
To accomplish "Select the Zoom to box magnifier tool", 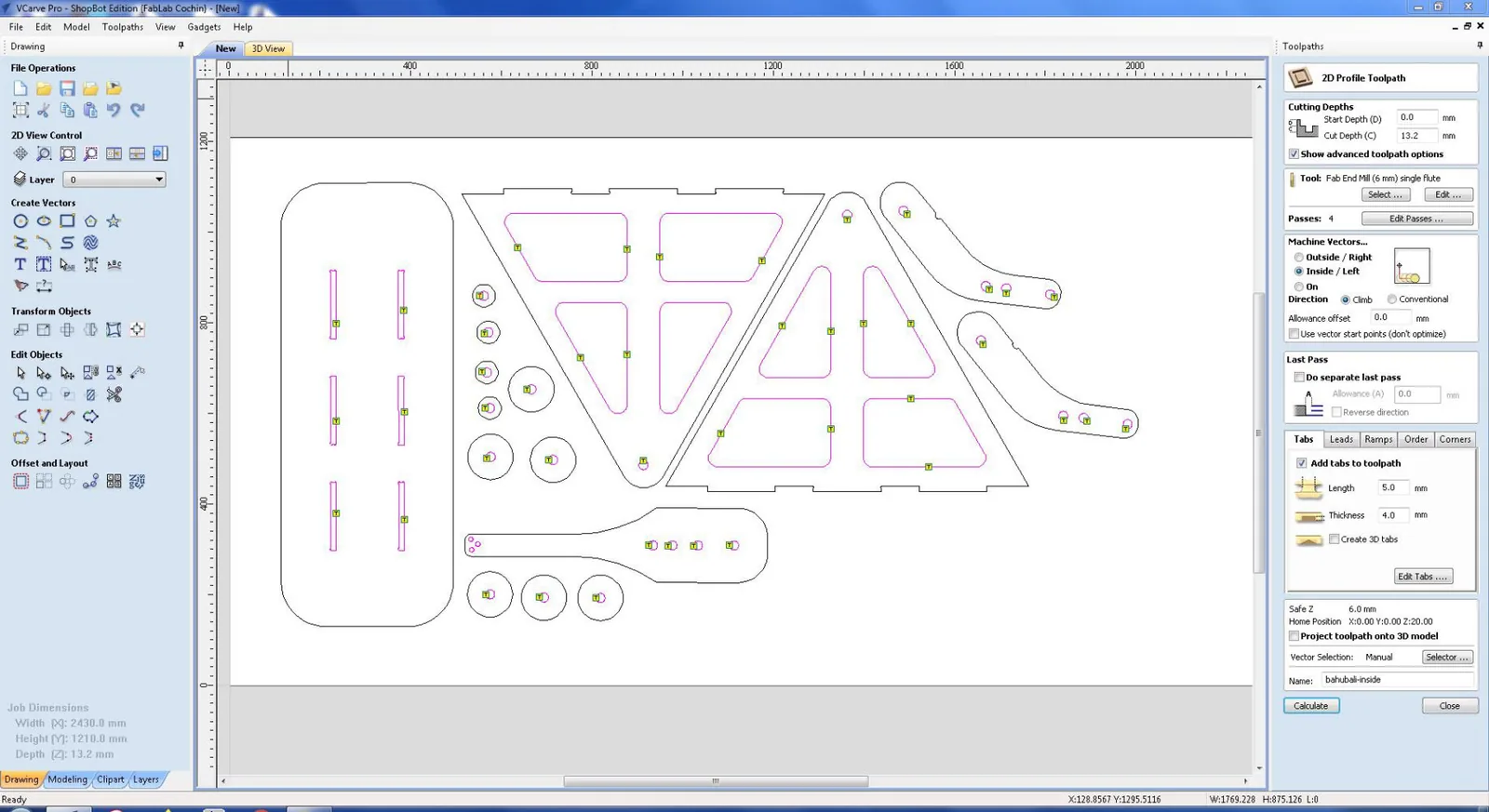I will (44, 153).
